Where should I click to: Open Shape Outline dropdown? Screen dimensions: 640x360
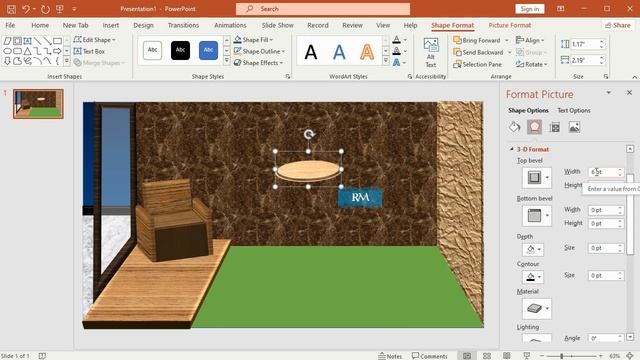260,51
